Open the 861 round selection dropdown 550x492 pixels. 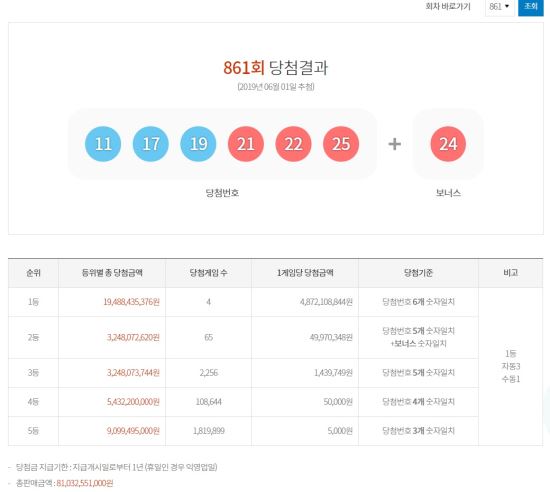click(x=499, y=7)
